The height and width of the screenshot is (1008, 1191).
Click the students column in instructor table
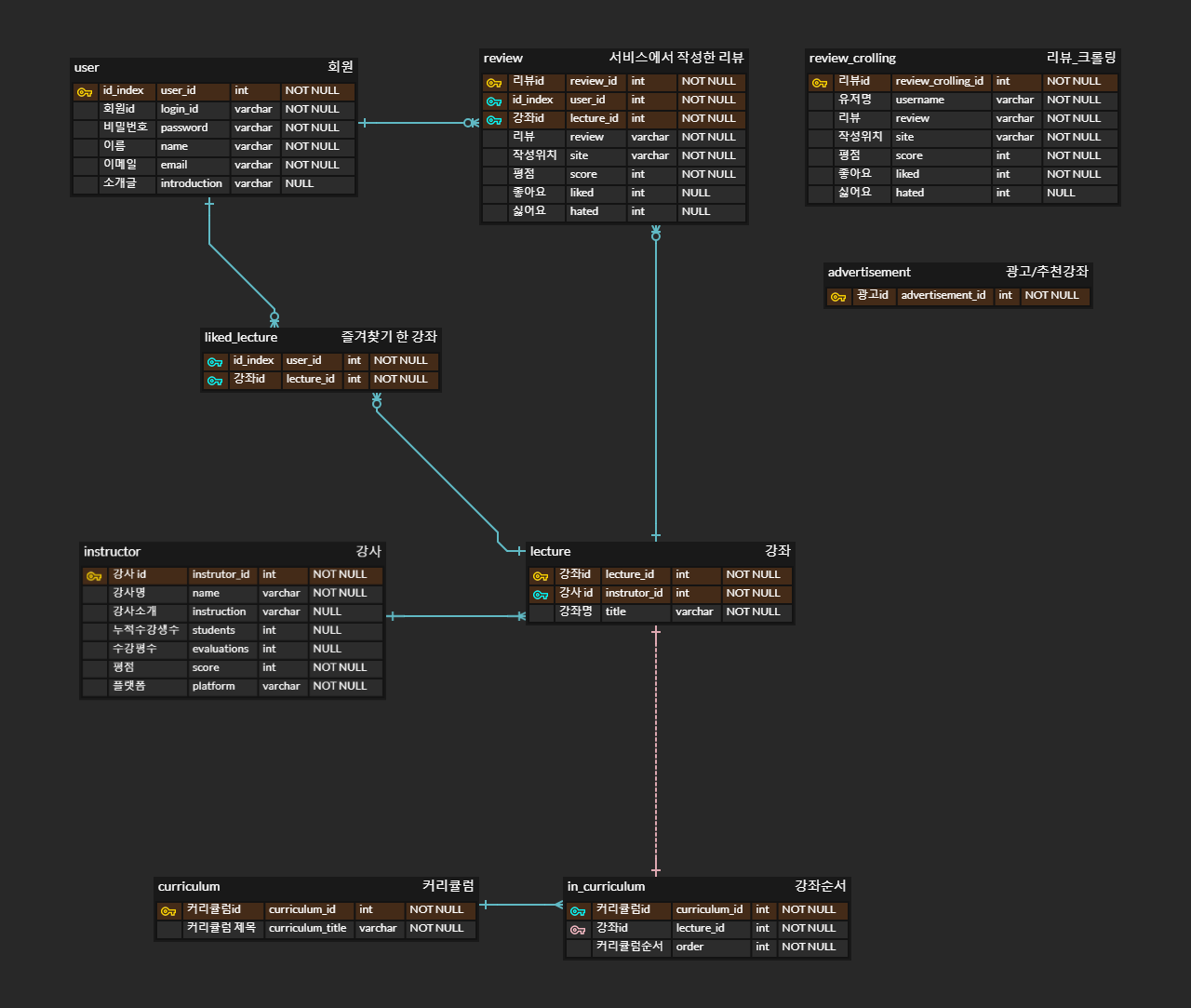pyautogui.click(x=214, y=631)
